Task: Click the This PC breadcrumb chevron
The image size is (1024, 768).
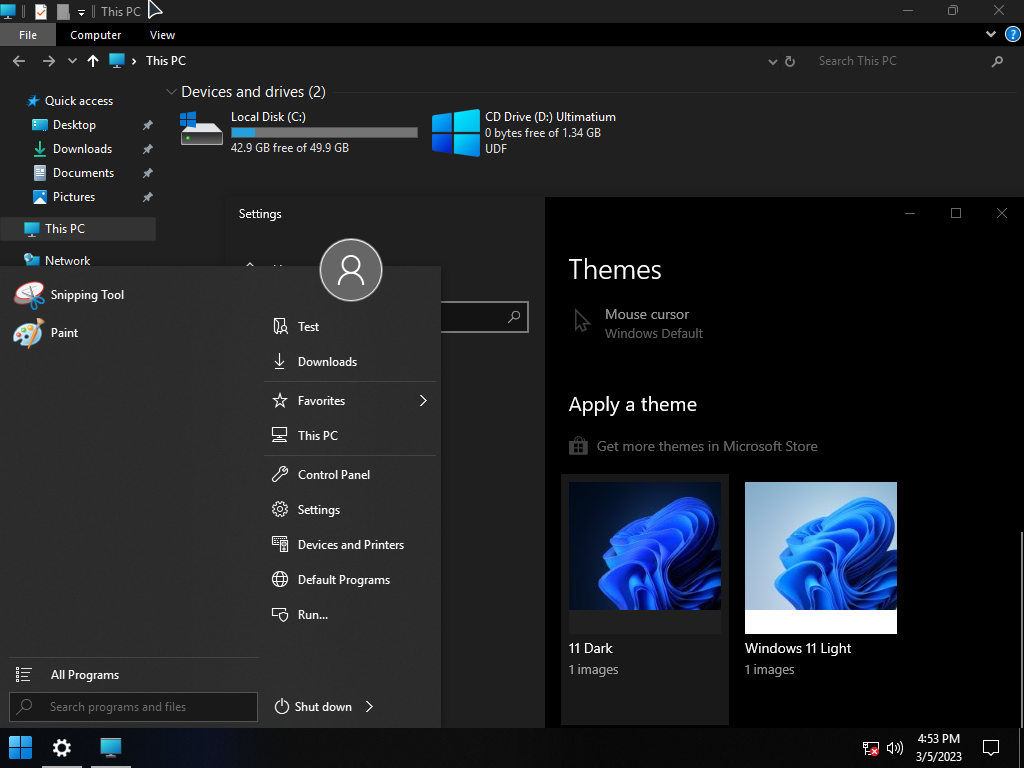Action: (134, 61)
